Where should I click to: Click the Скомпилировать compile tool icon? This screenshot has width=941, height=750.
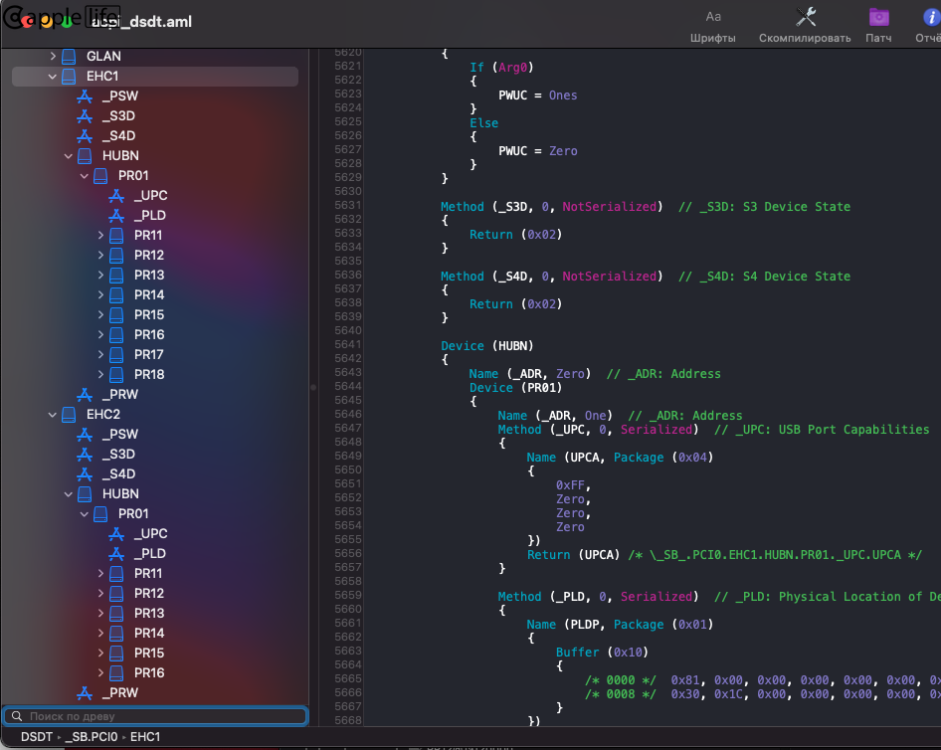tap(805, 17)
